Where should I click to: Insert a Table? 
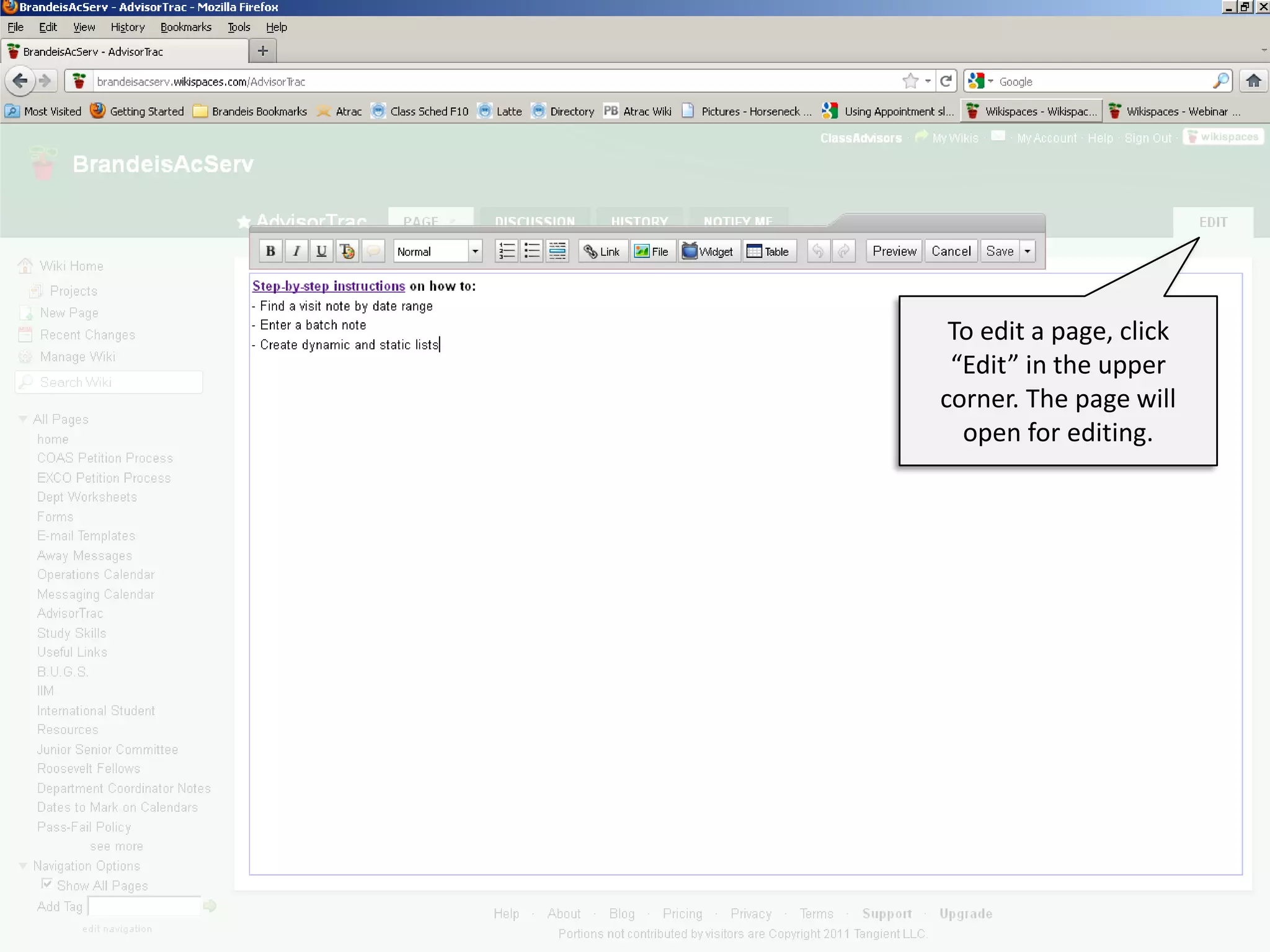coord(769,251)
